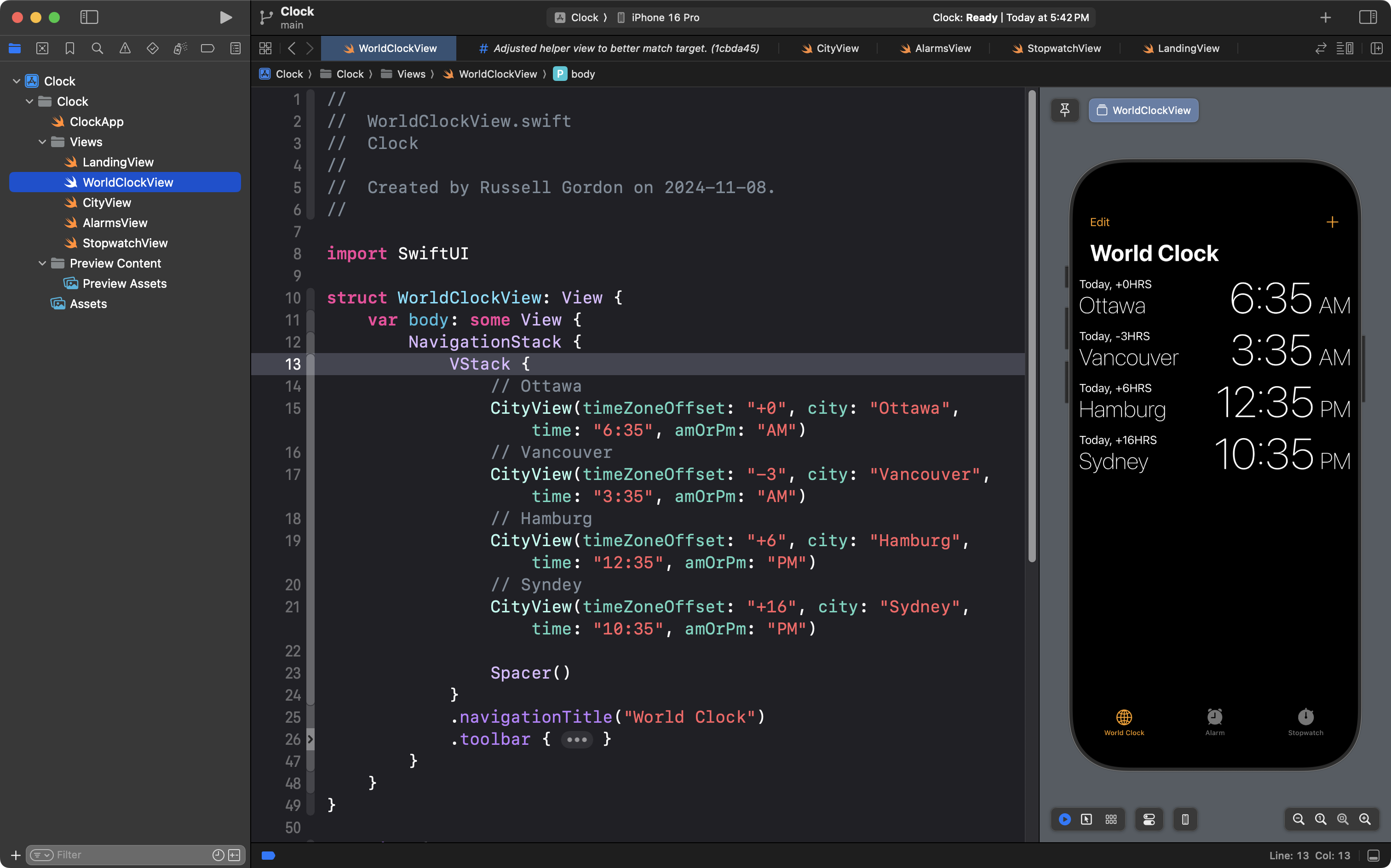Image resolution: width=1391 pixels, height=868 pixels.
Task: Click Edit in World Clock preview
Action: (1099, 222)
